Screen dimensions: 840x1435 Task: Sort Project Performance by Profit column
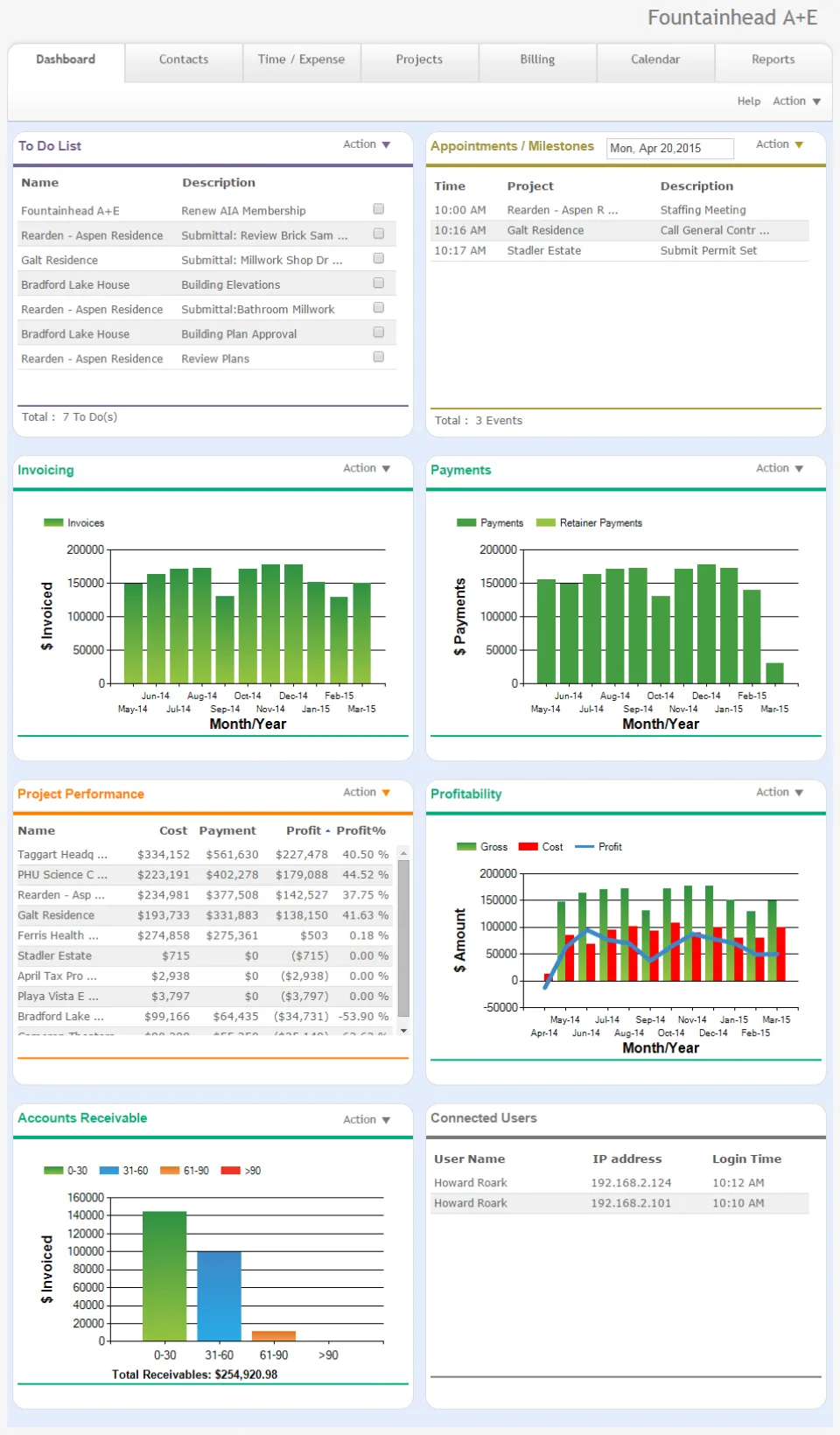(304, 830)
